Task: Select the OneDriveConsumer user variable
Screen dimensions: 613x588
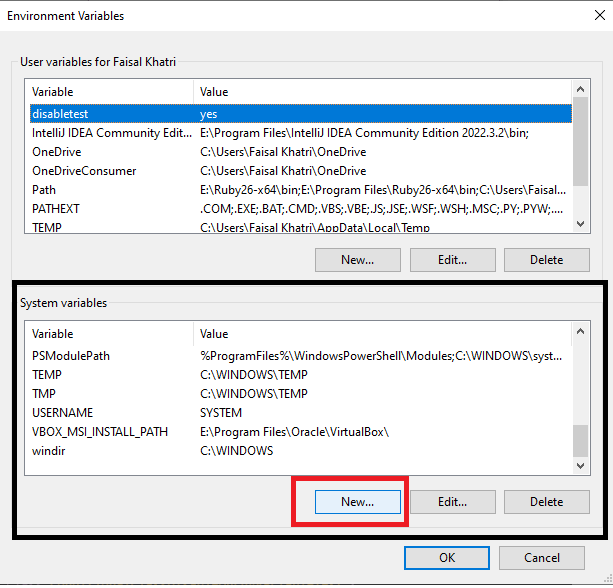Action: pyautogui.click(x=301, y=171)
